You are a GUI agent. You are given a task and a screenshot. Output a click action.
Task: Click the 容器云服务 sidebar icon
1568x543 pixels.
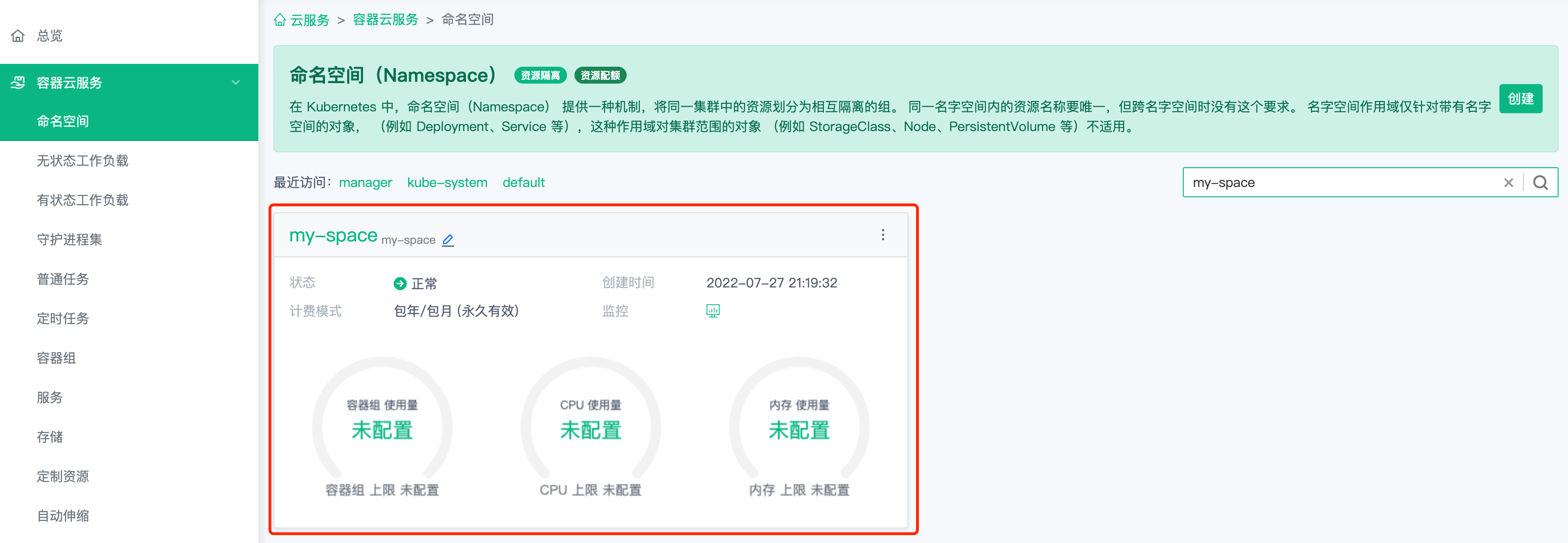click(18, 82)
